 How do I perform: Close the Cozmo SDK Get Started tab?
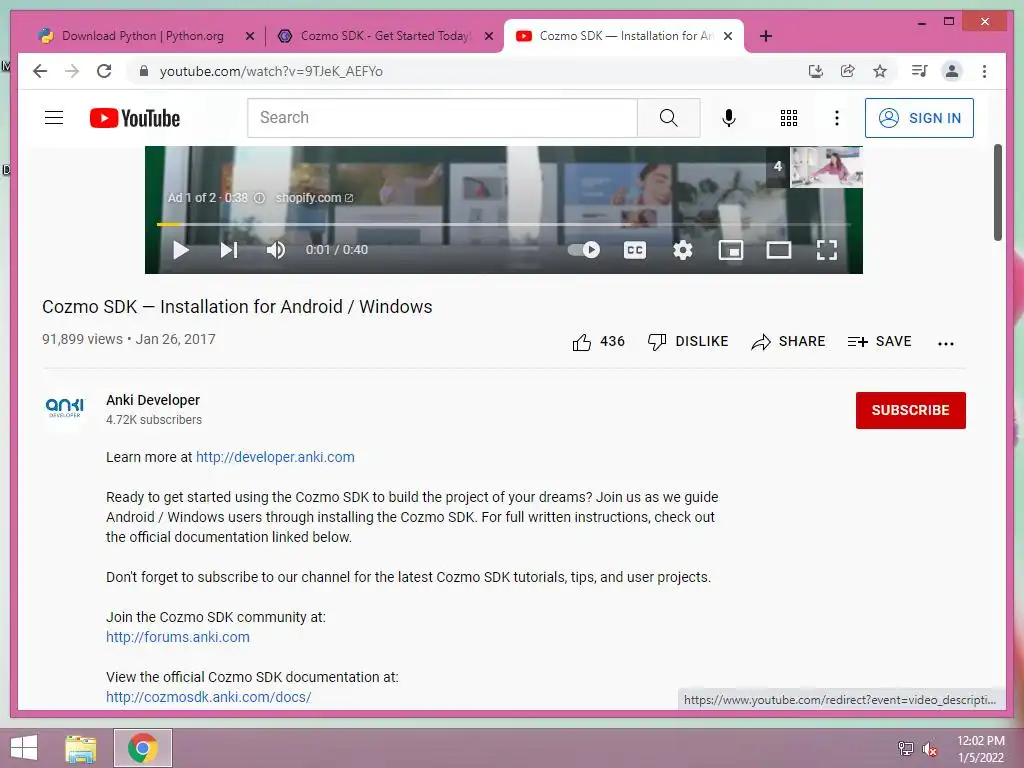[x=488, y=36]
